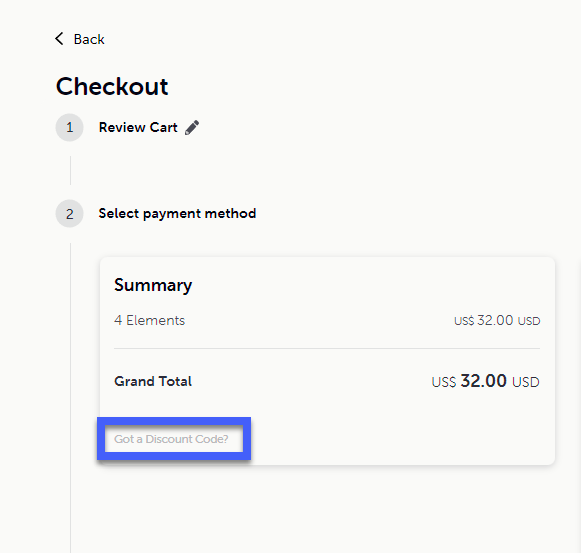Screen dimensions: 581x553
Task: Click the Review Cart step label
Action: pos(138,128)
